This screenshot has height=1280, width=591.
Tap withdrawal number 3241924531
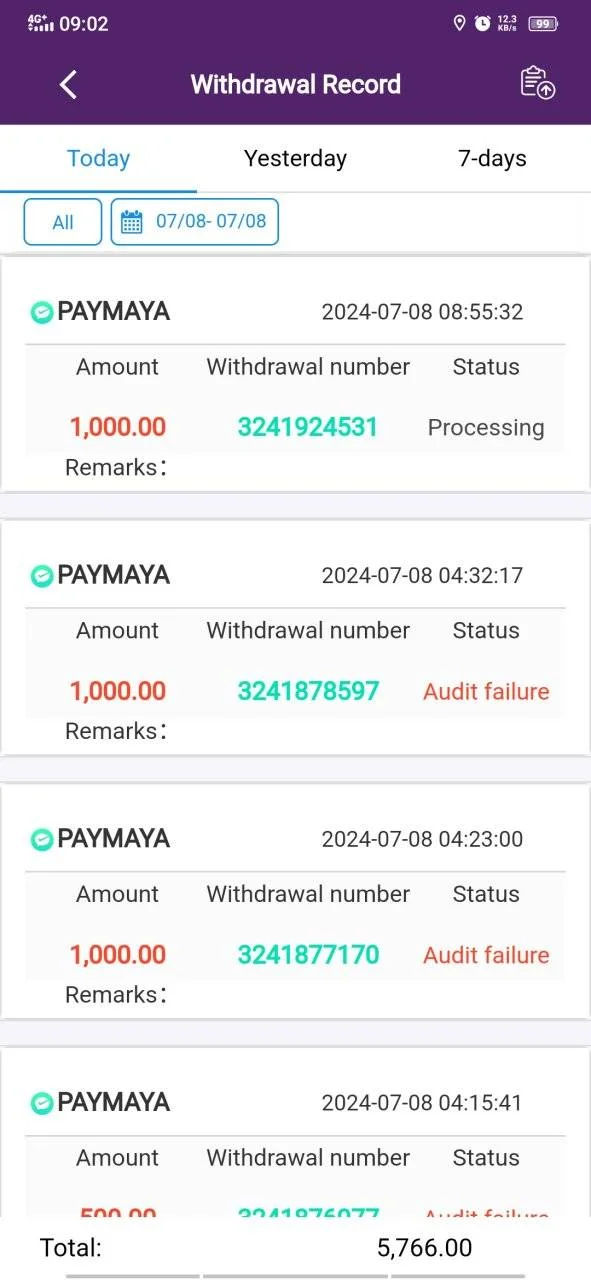tap(308, 427)
